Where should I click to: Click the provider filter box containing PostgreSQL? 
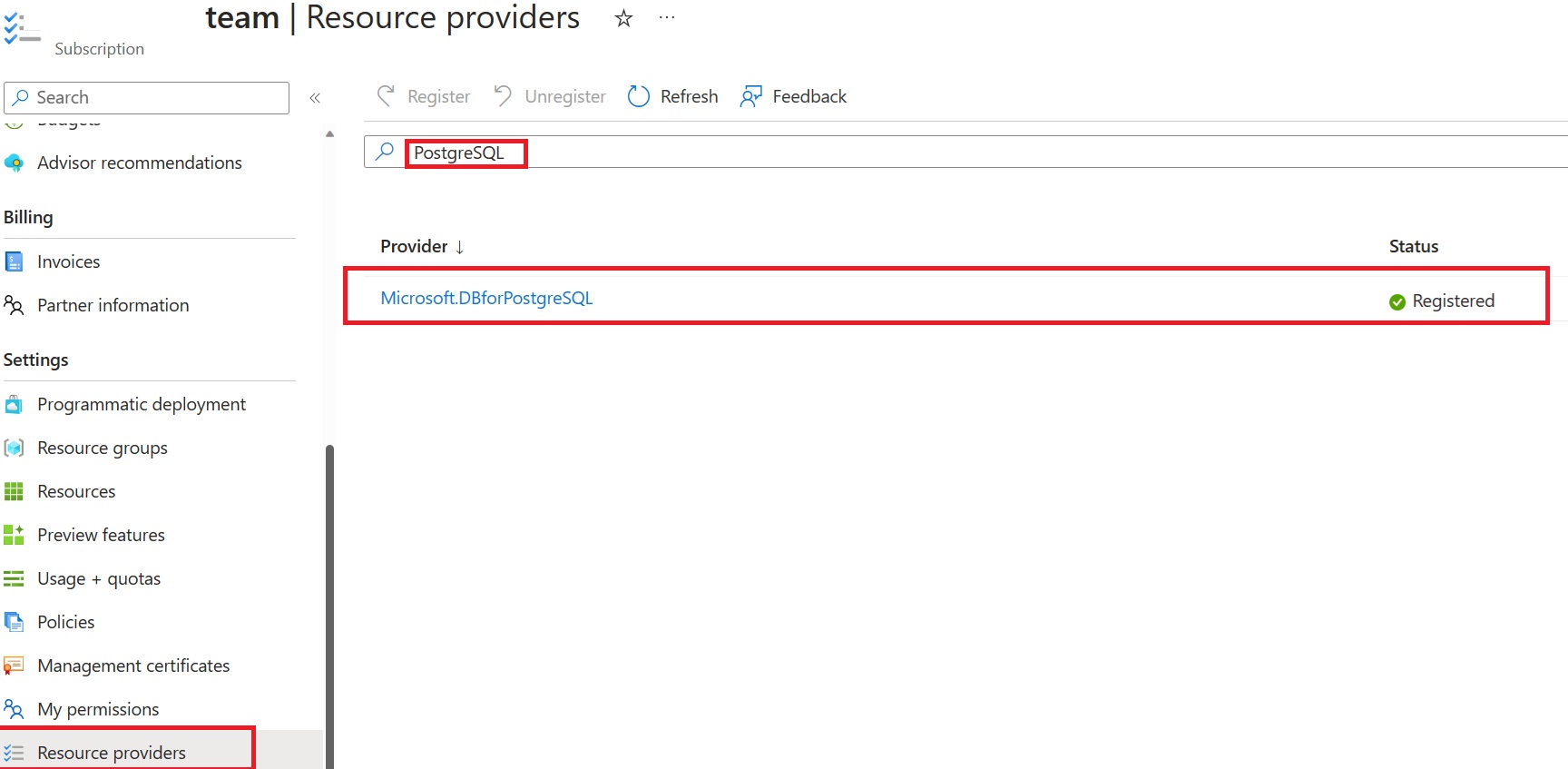point(965,153)
